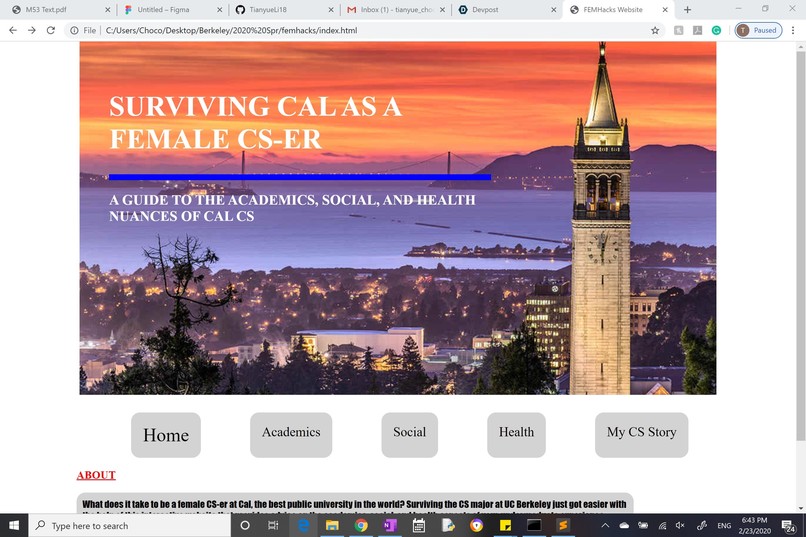This screenshot has height=537, width=806.
Task: Click the browser forward arrow
Action: tap(32, 30)
